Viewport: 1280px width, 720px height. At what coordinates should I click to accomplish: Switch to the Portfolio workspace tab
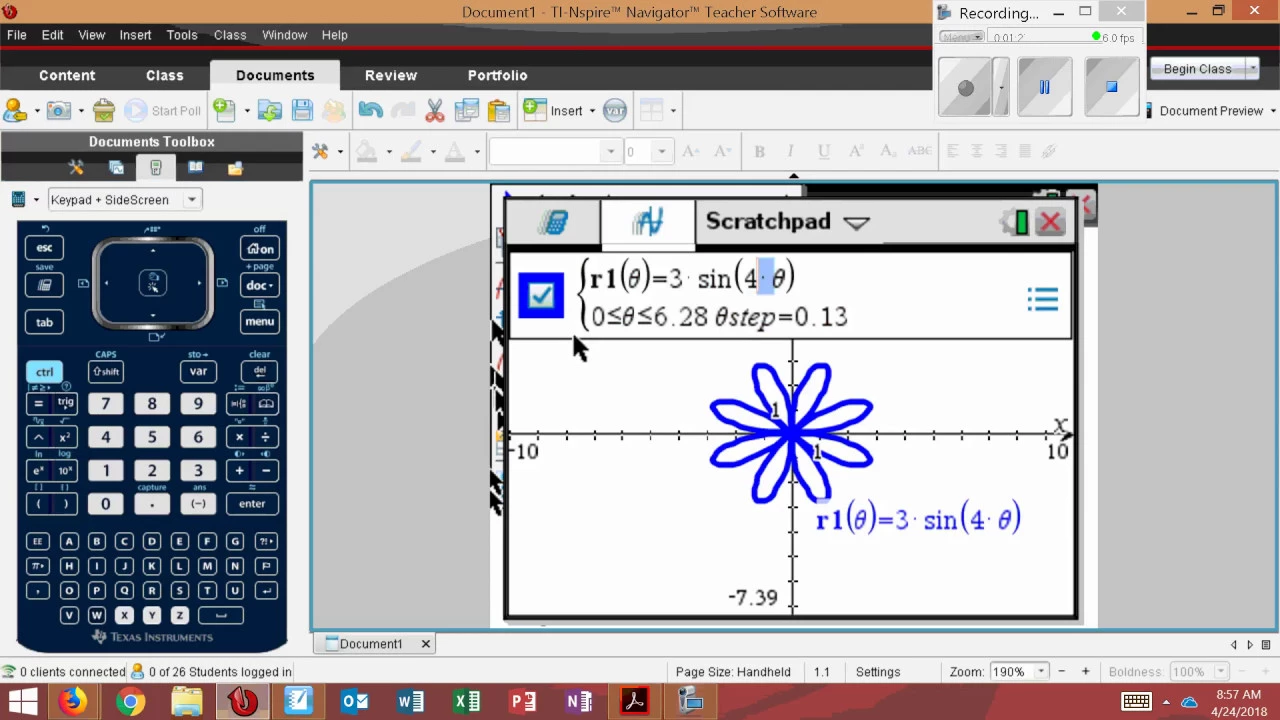click(497, 75)
